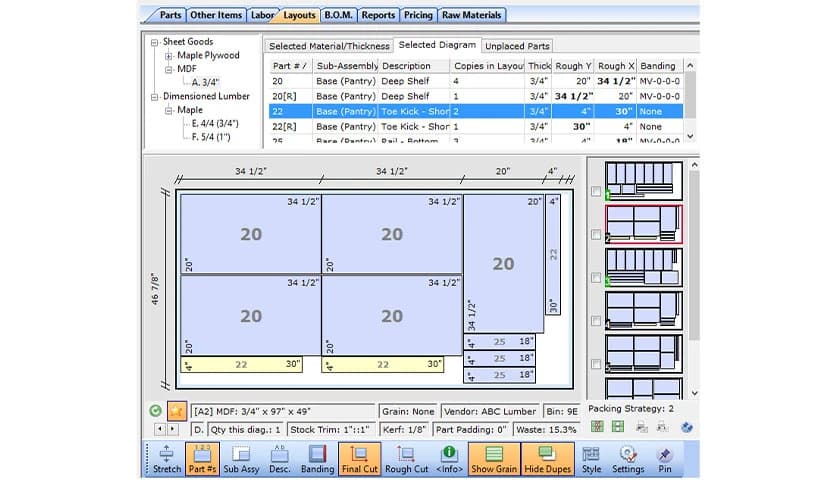This screenshot has width=836, height=484.
Task: Toggle the Banding display button
Action: [317, 459]
